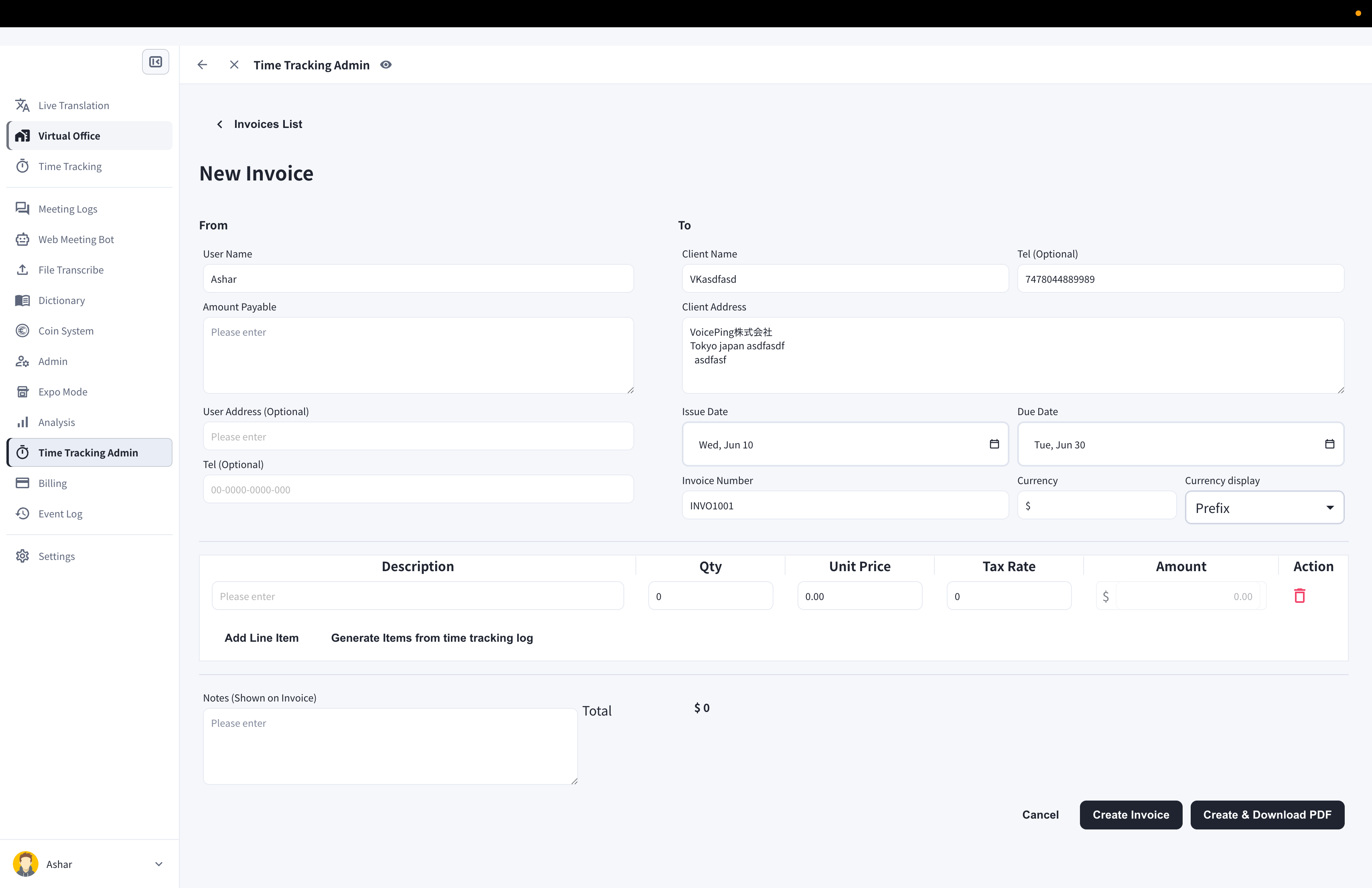The width and height of the screenshot is (1372, 888).
Task: Focus the Client Address textarea
Action: (x=1013, y=355)
